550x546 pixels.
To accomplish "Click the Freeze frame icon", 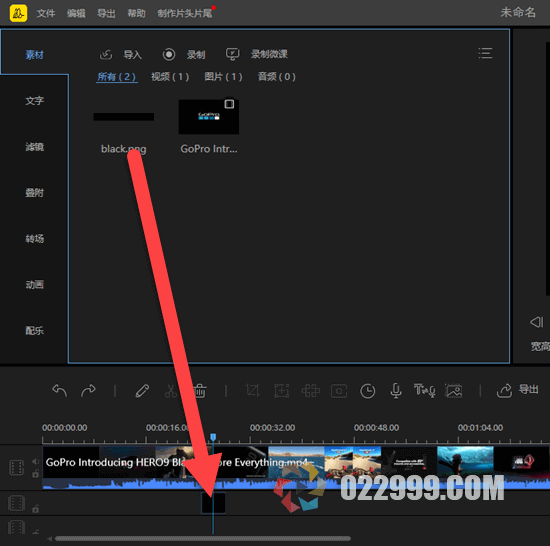I will click(x=339, y=391).
